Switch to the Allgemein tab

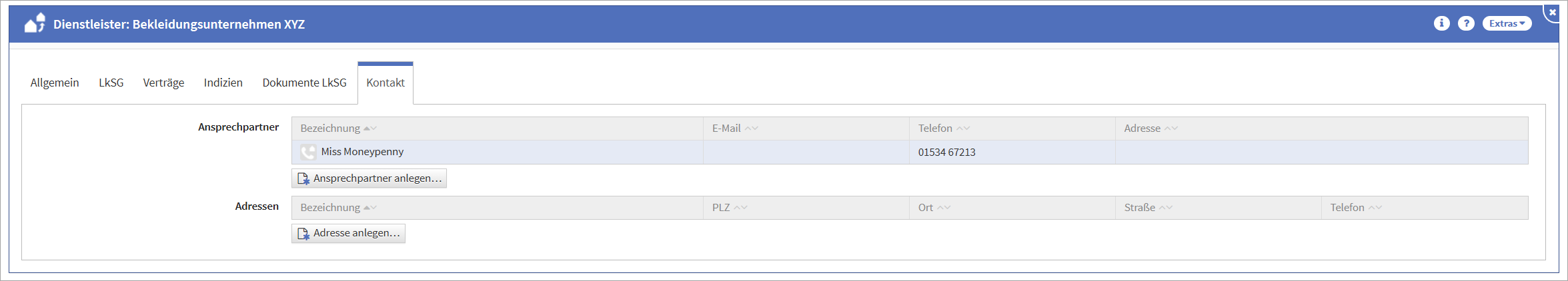click(55, 83)
